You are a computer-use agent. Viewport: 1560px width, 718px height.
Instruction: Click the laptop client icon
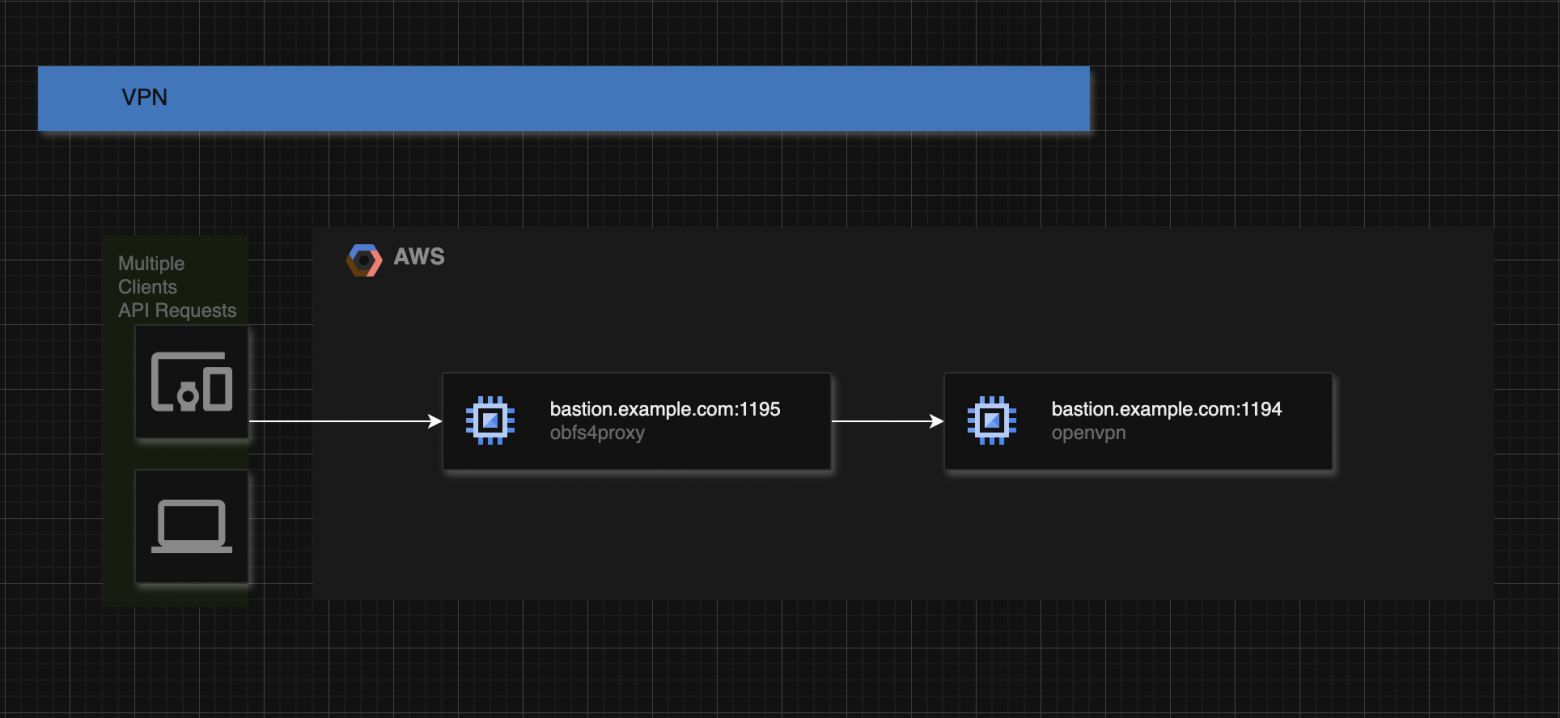point(191,525)
